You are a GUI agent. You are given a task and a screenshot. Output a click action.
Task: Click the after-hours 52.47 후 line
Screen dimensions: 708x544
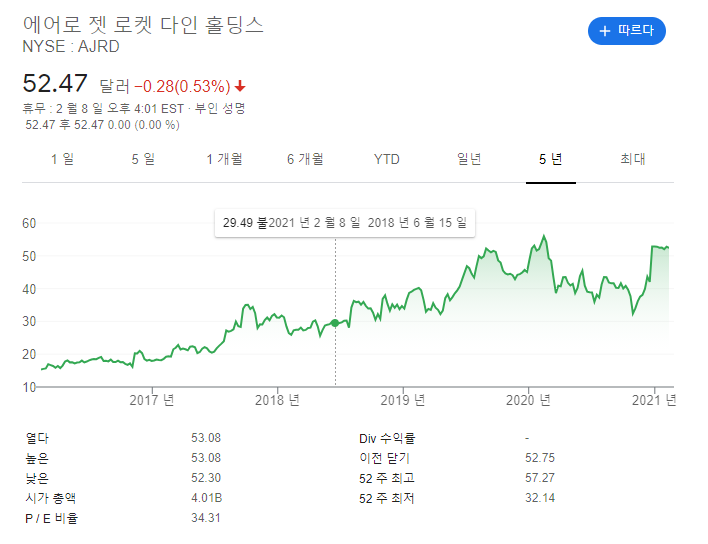point(102,125)
